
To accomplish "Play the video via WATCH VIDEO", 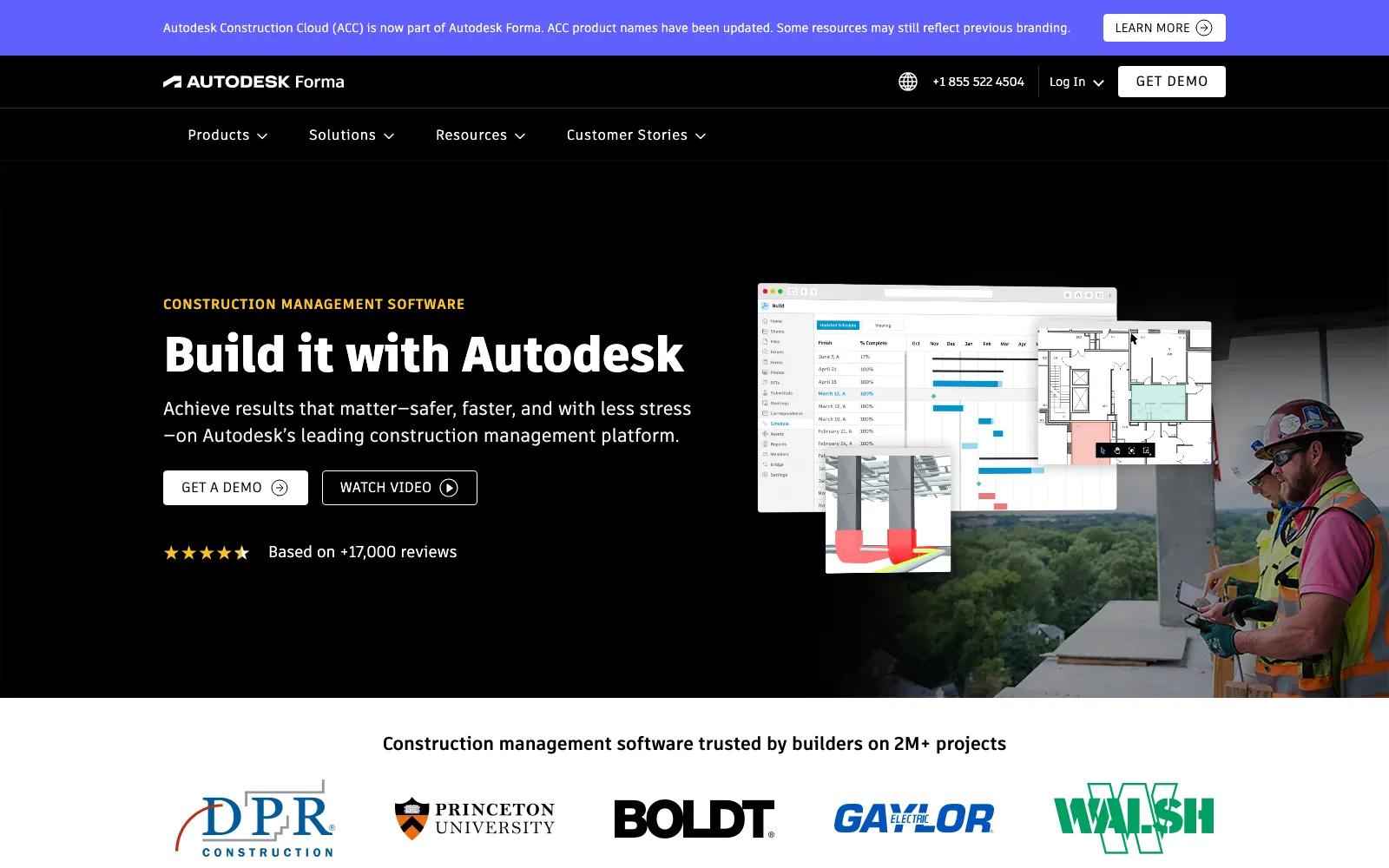I will pos(399,488).
